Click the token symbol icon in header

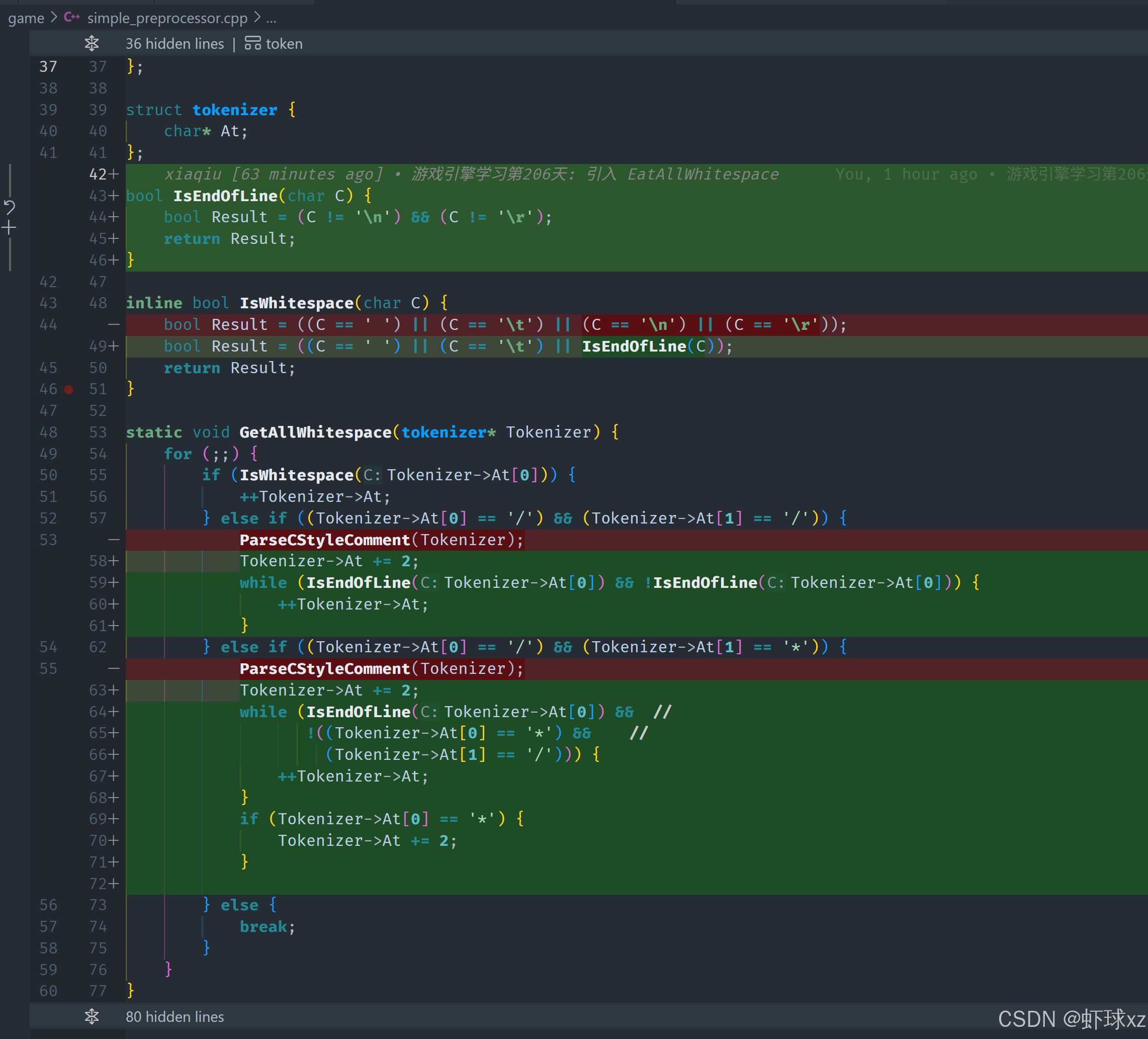pyautogui.click(x=252, y=43)
